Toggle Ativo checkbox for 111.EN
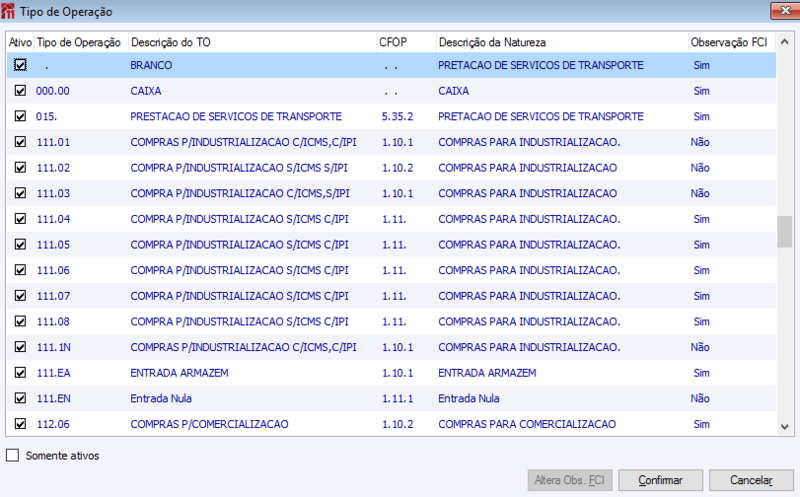800x497 pixels. (x=20, y=398)
